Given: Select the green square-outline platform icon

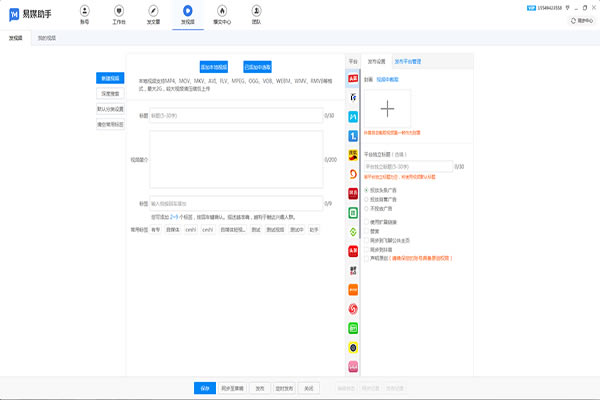Looking at the screenshot, I should [x=353, y=213].
